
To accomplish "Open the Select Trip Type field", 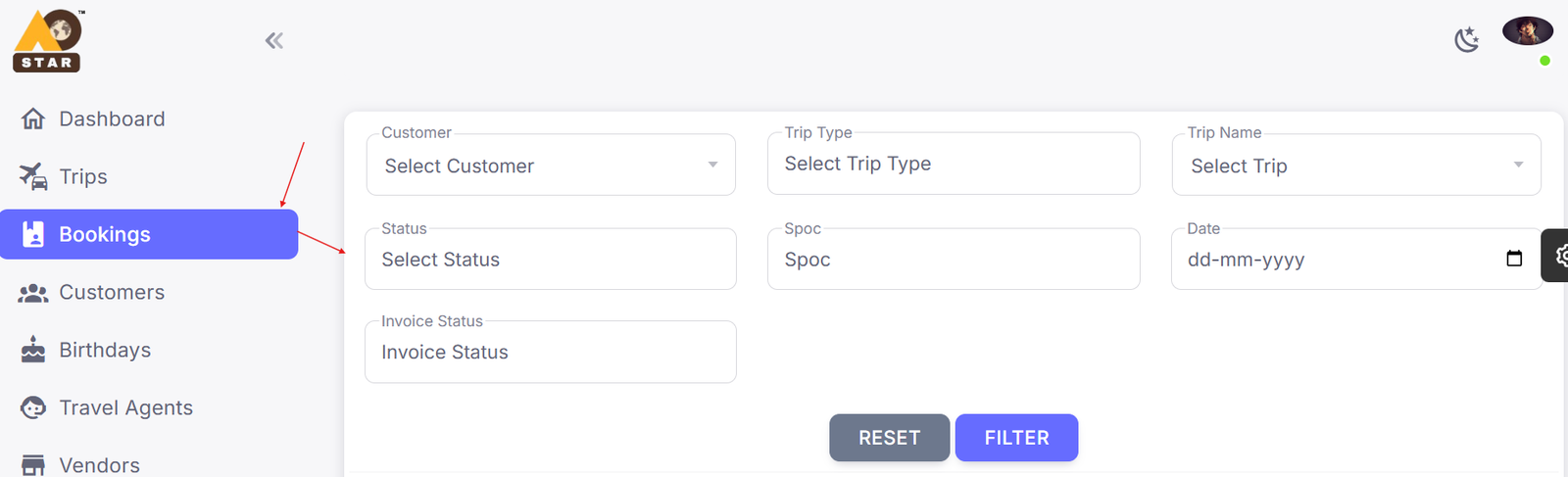I will (x=953, y=165).
